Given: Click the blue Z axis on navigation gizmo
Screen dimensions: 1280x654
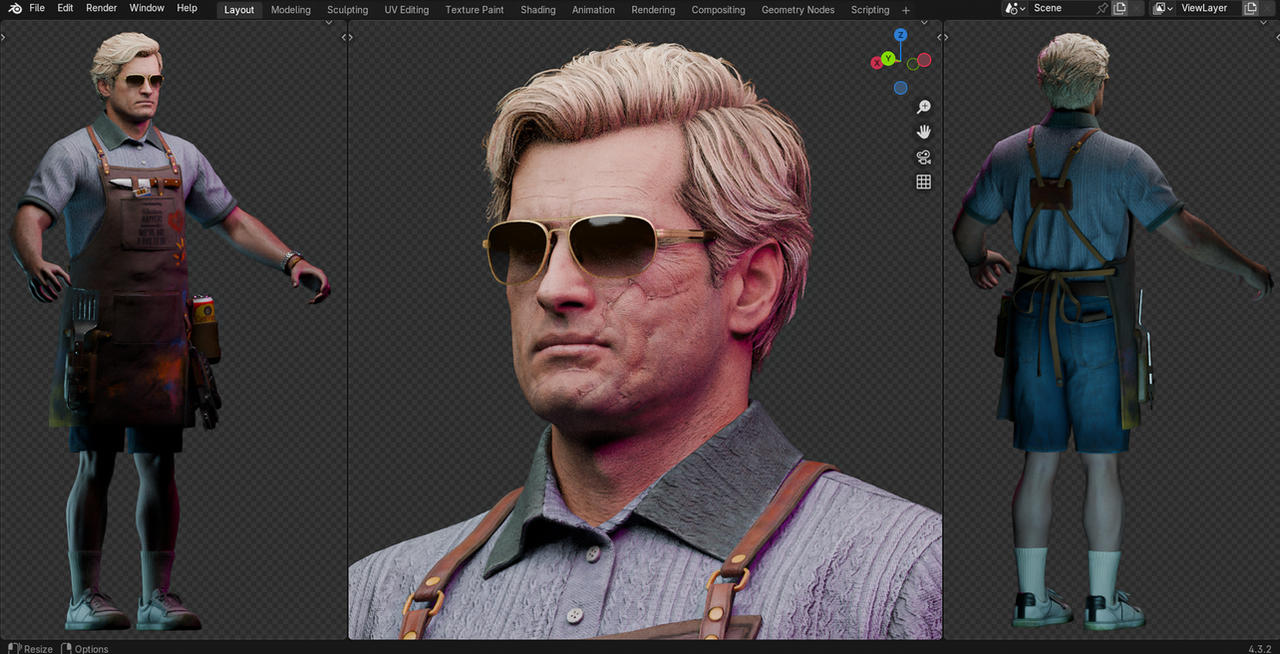Looking at the screenshot, I should click(901, 34).
